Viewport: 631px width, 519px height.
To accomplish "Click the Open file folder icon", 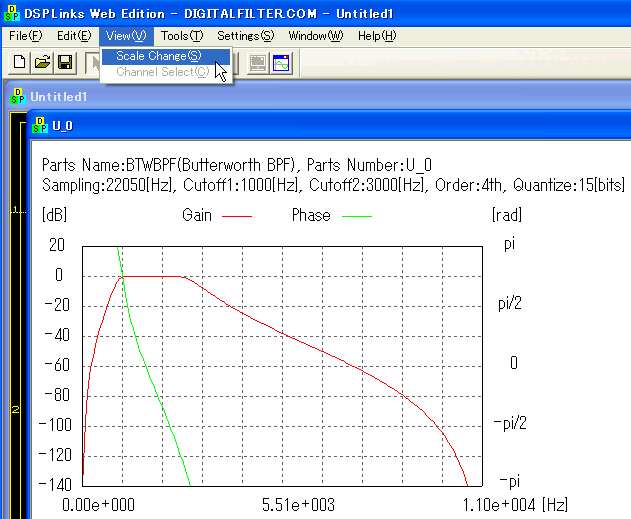I will pyautogui.click(x=42, y=63).
